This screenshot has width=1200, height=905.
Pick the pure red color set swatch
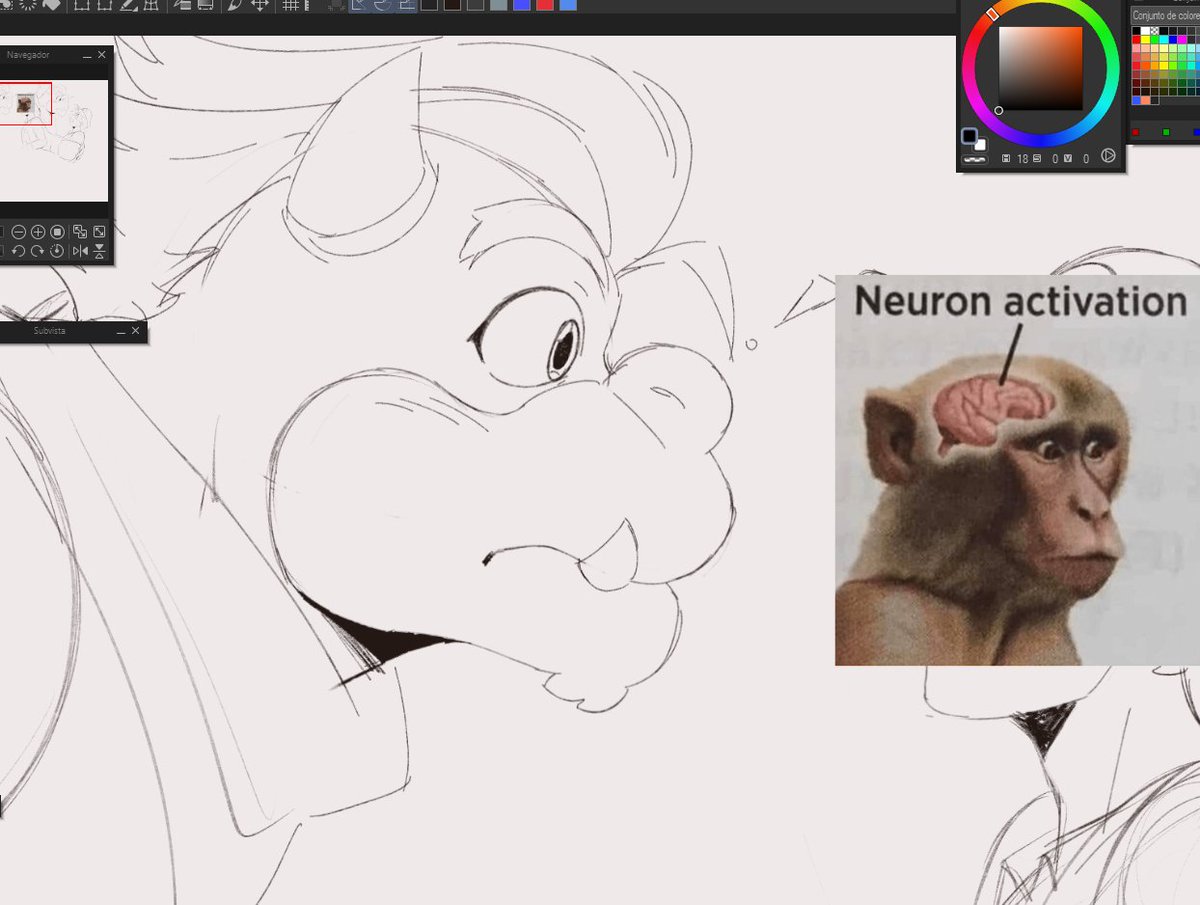(x=1136, y=40)
